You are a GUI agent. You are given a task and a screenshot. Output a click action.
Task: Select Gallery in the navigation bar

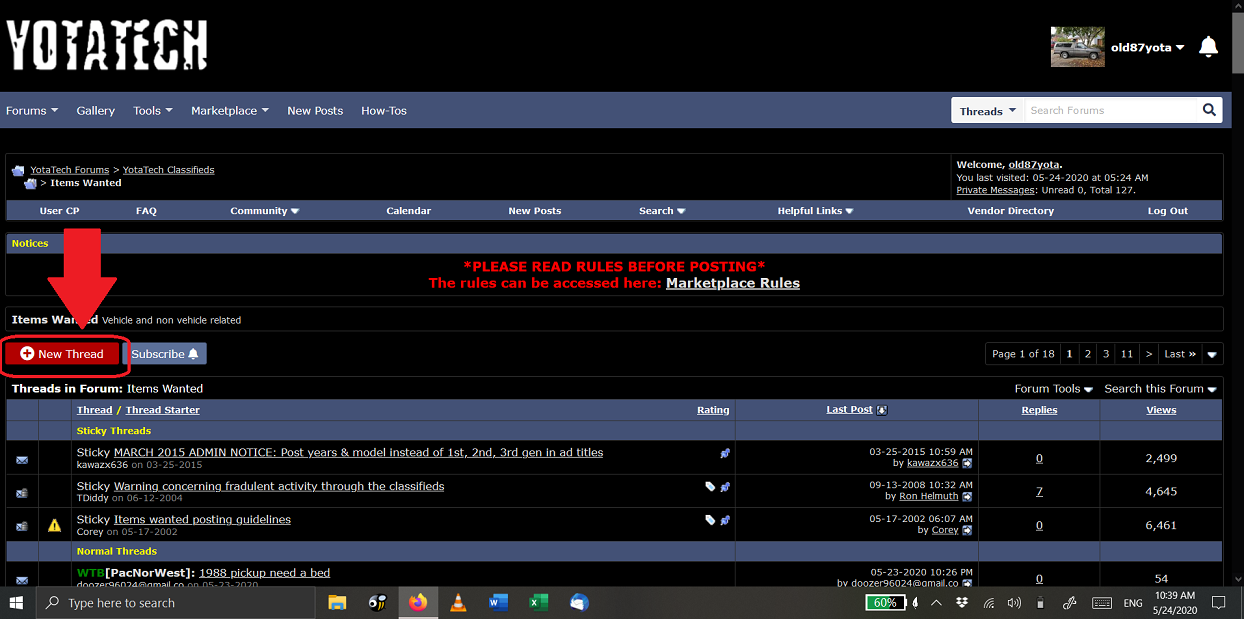coord(96,111)
